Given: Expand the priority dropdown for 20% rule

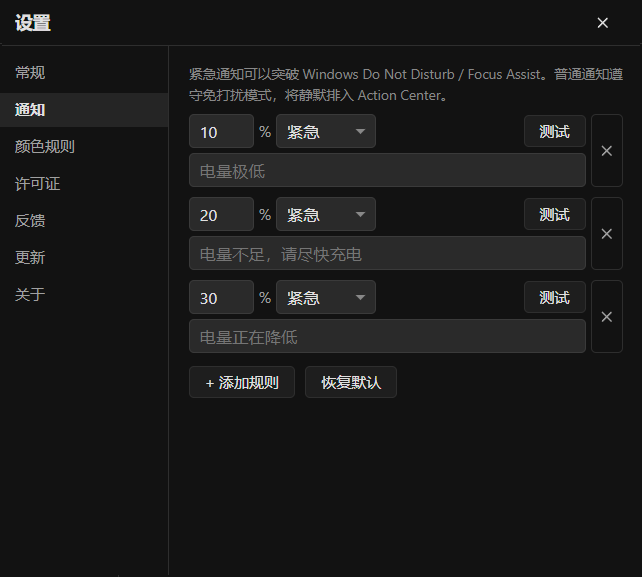Looking at the screenshot, I should point(326,215).
